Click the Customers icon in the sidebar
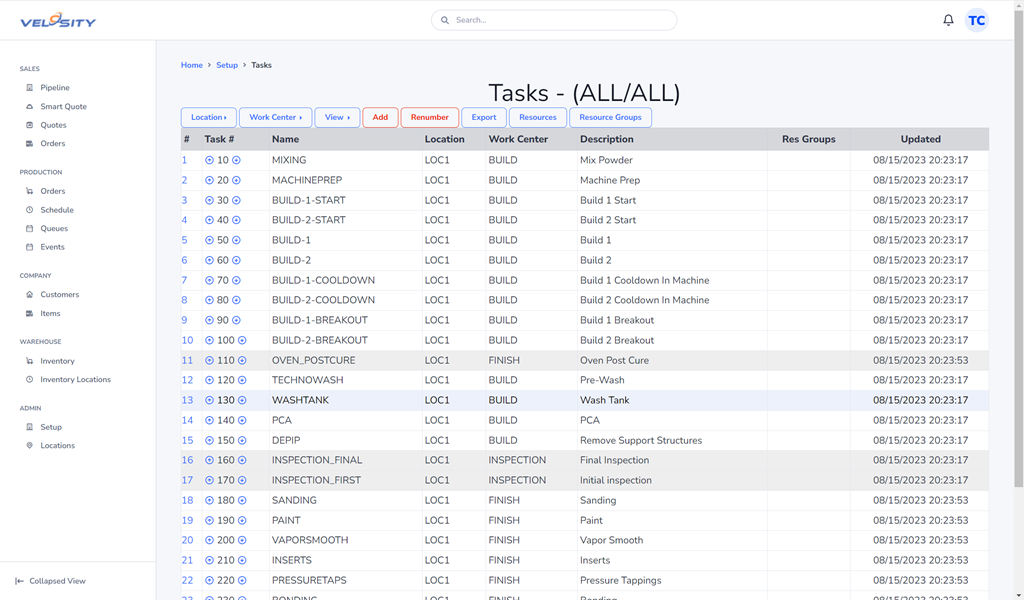The width and height of the screenshot is (1024, 600). 30,295
